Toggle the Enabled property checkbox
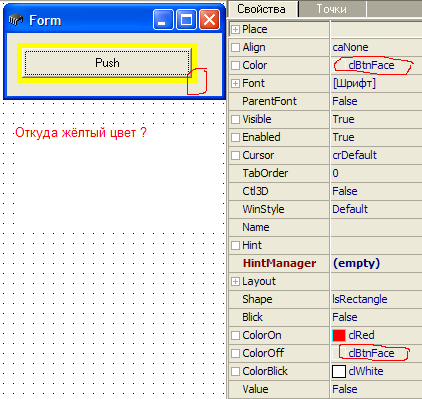Image resolution: width=422 pixels, height=399 pixels. pos(235,137)
